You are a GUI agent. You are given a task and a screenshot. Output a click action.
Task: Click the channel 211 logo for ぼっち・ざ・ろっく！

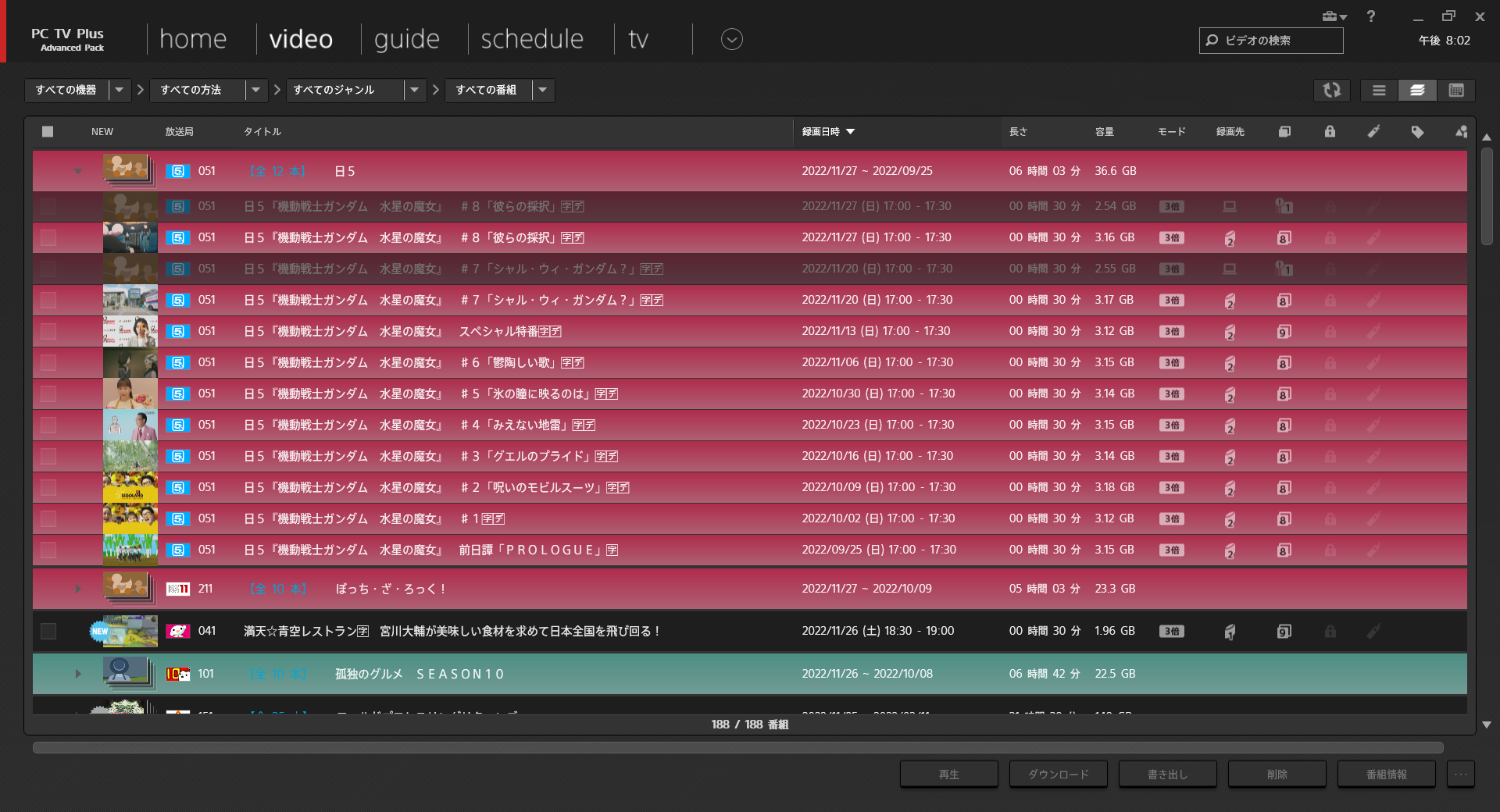[x=178, y=589]
